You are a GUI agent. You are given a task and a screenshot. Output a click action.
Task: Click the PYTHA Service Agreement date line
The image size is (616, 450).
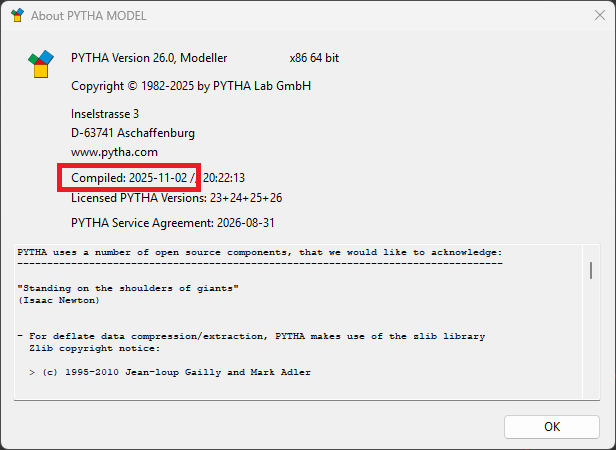173,222
